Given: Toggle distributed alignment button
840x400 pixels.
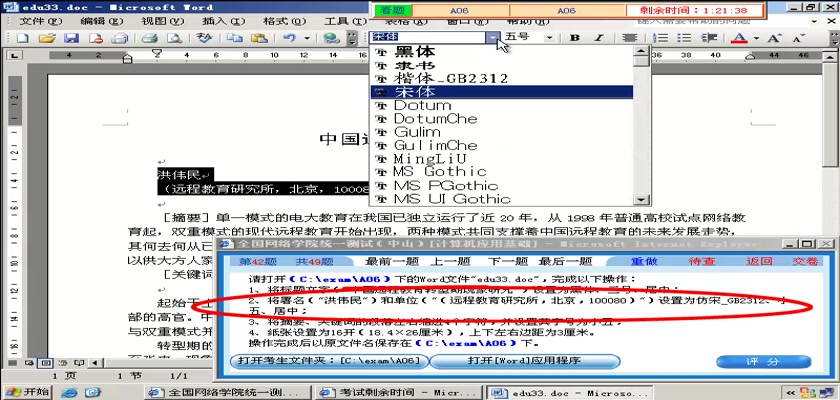Looking at the screenshot, I should point(629,37).
